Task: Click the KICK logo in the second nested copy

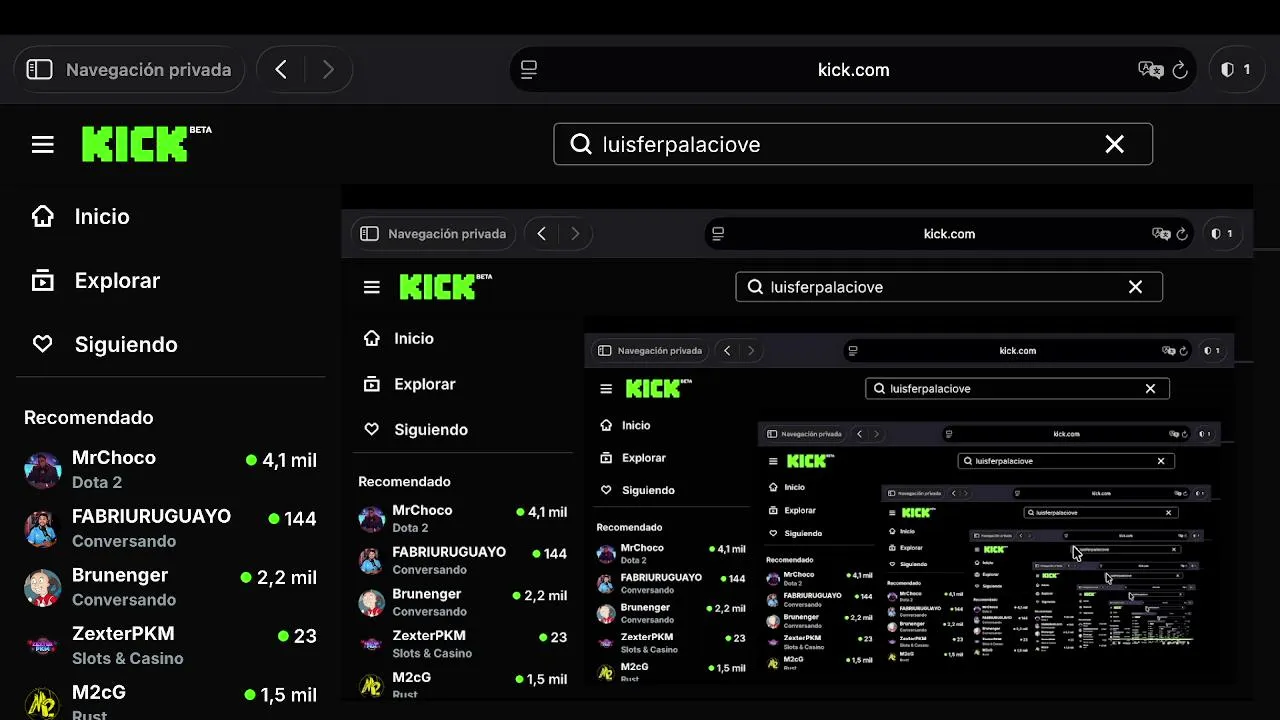Action: pos(659,389)
